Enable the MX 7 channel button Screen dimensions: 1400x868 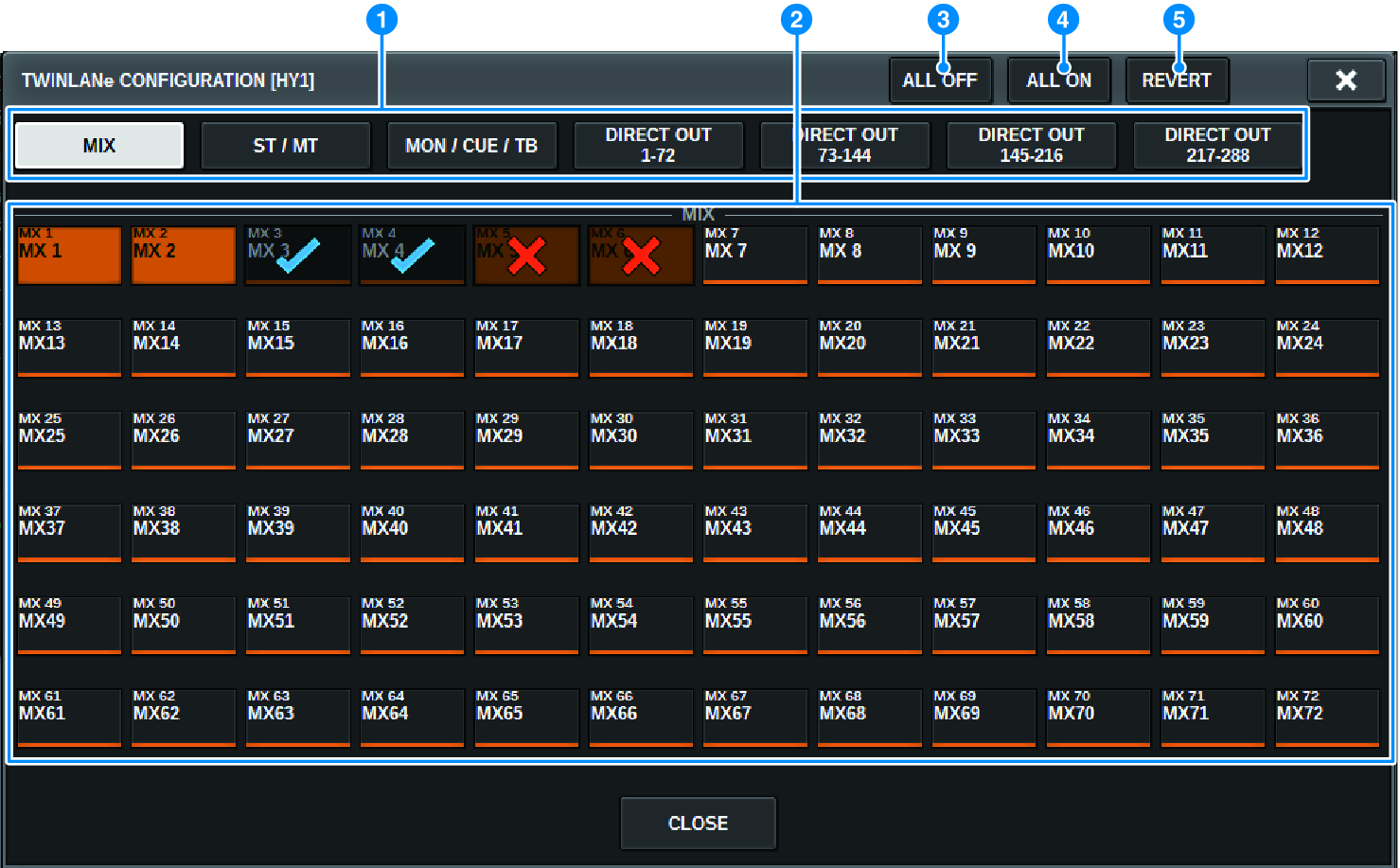click(x=755, y=255)
